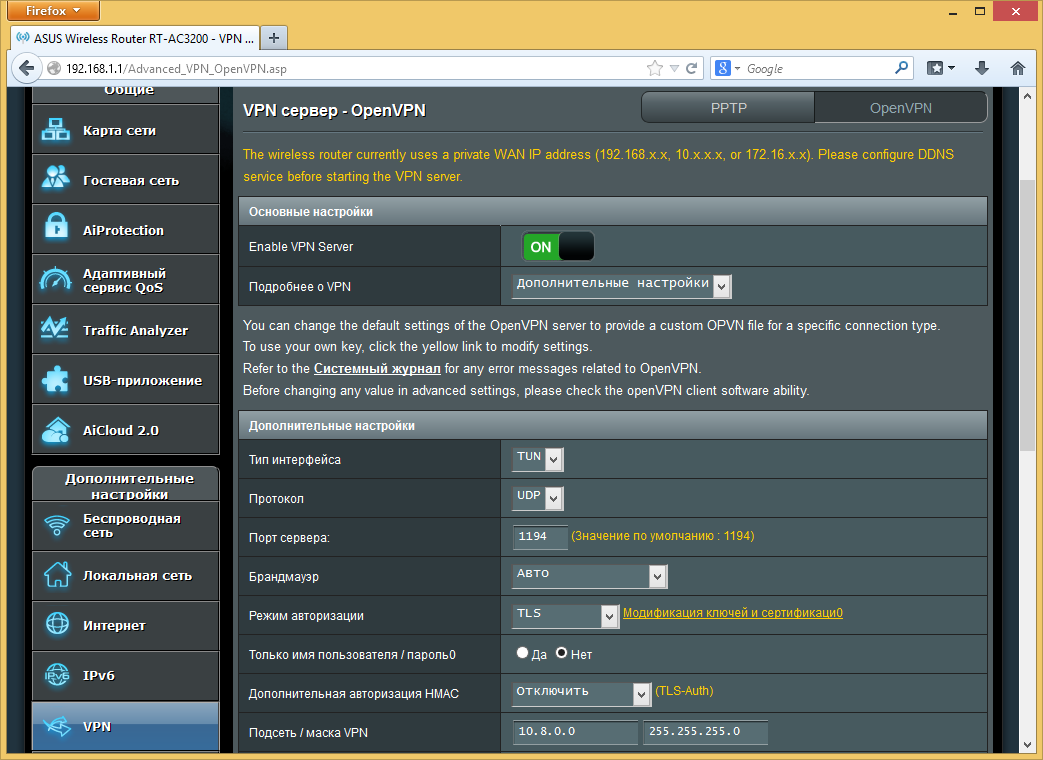Expand the Брандмауэр Авто dropdown

[x=589, y=576]
